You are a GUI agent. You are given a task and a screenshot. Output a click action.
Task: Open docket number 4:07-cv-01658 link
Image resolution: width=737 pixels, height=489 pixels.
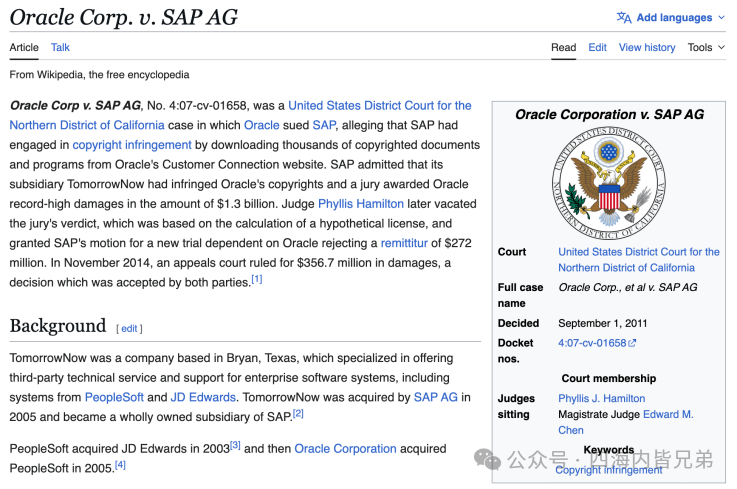592,343
